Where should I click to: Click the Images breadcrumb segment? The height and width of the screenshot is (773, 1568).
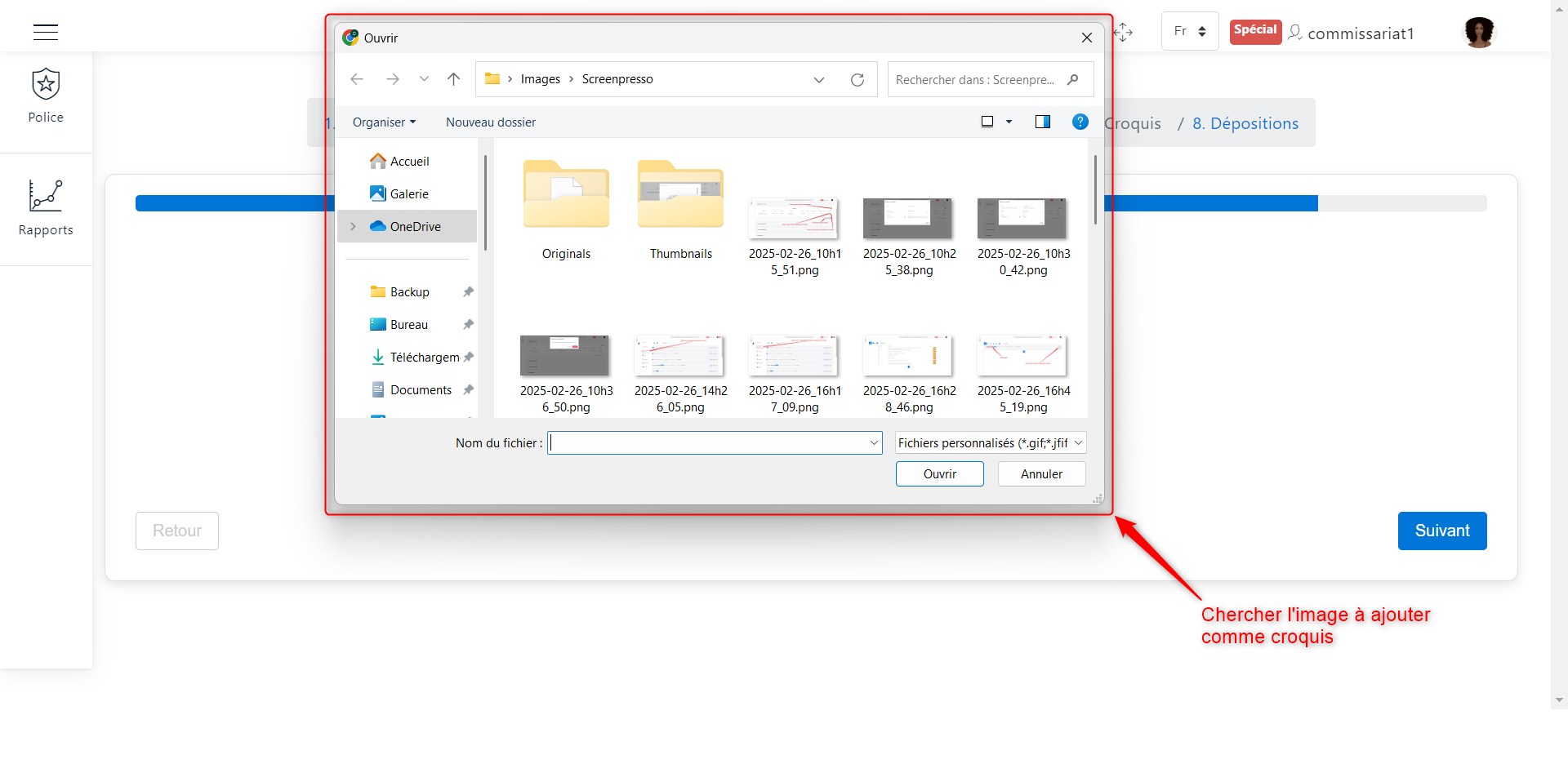point(541,79)
